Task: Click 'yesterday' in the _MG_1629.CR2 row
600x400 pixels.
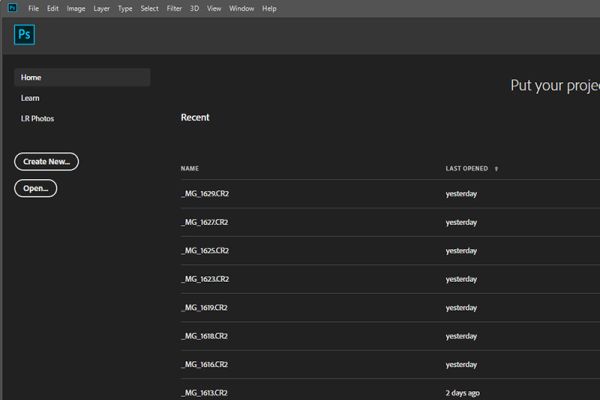Action: tap(461, 194)
